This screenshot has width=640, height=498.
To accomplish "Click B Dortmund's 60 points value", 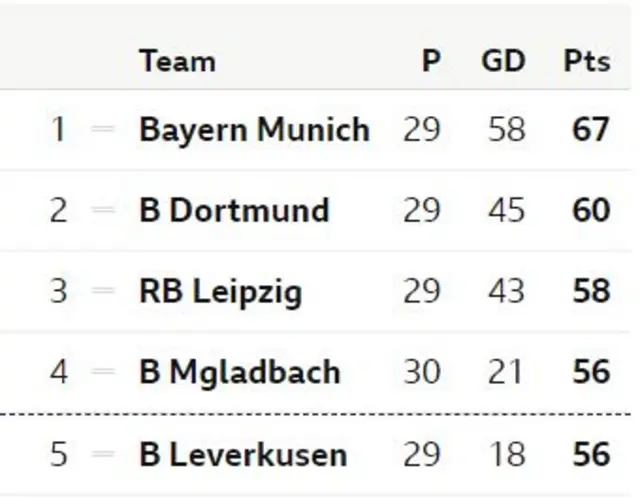I will tap(591, 210).
